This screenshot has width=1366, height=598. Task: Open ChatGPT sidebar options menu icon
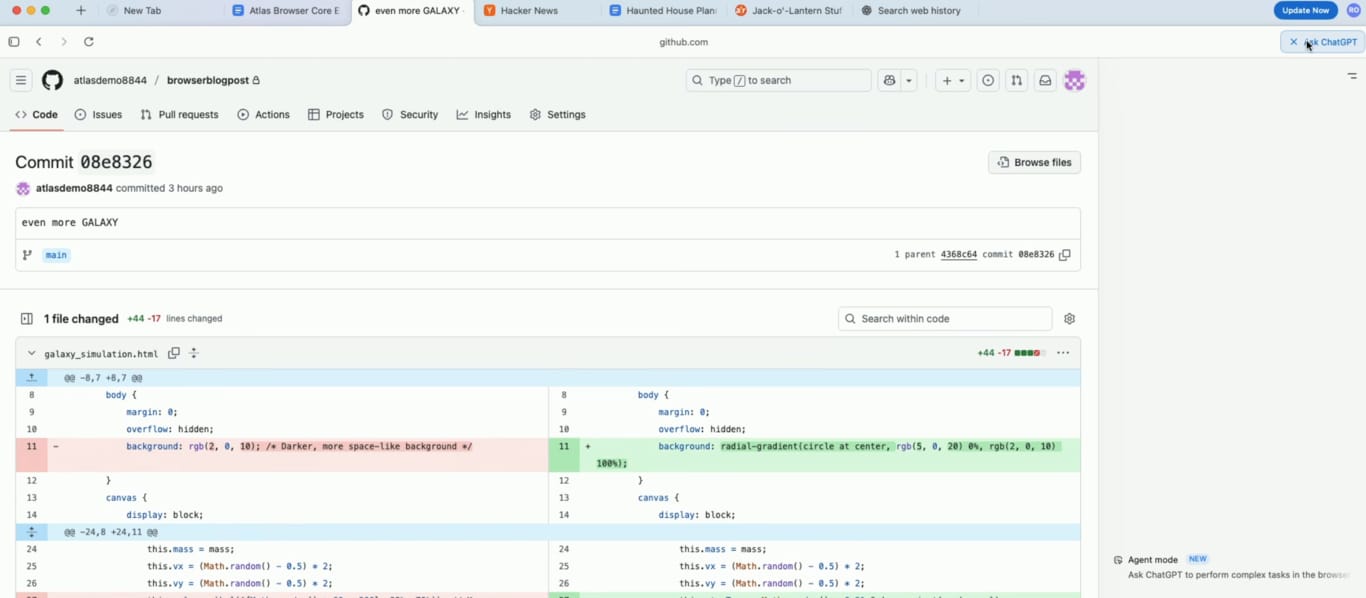pos(1352,76)
